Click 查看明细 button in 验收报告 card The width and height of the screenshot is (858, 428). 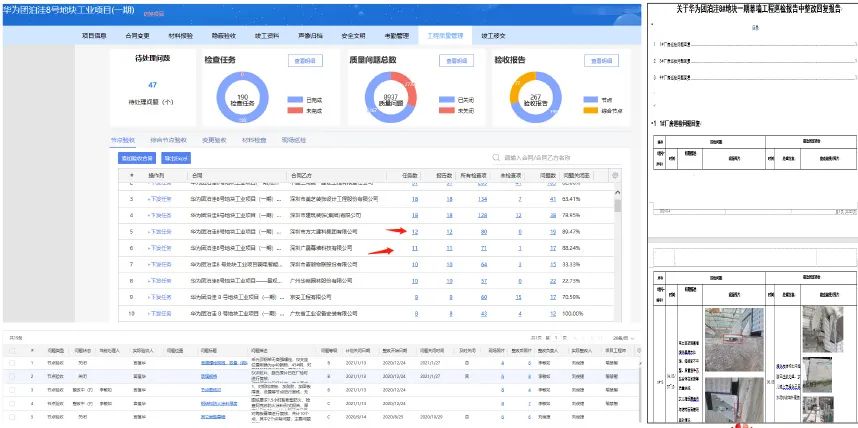tap(602, 61)
